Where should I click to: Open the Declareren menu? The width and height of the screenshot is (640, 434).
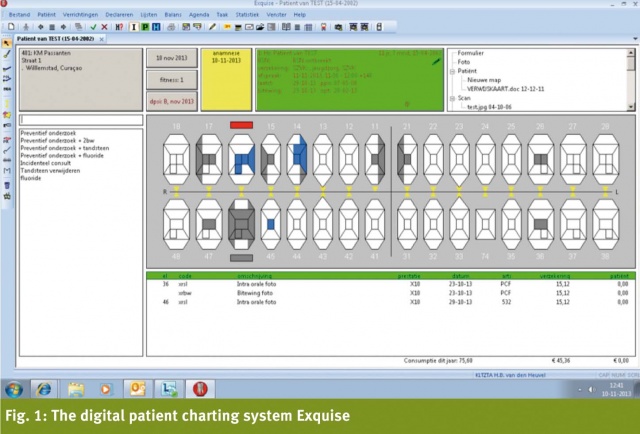point(119,15)
